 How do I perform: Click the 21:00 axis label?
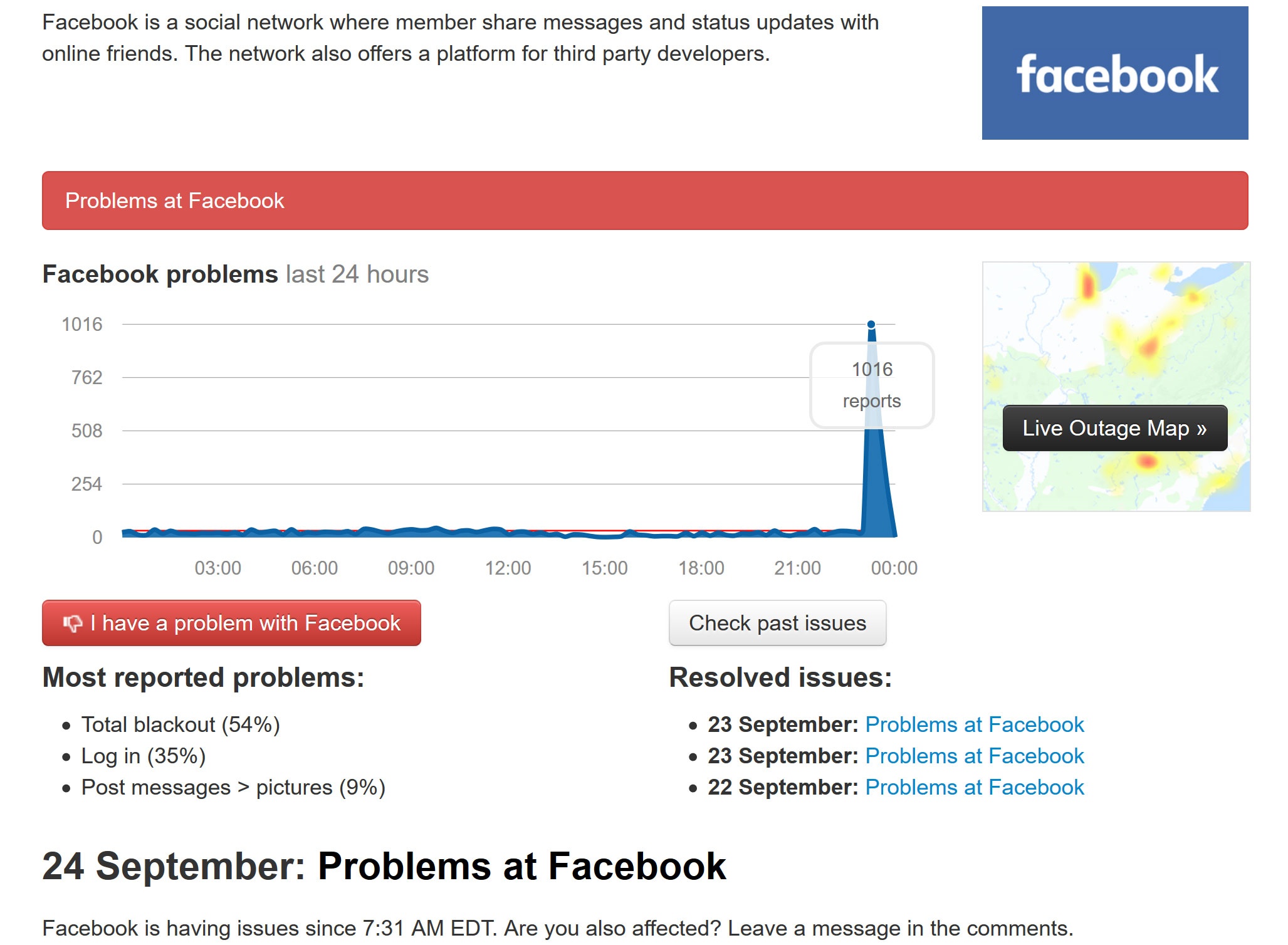click(x=797, y=568)
